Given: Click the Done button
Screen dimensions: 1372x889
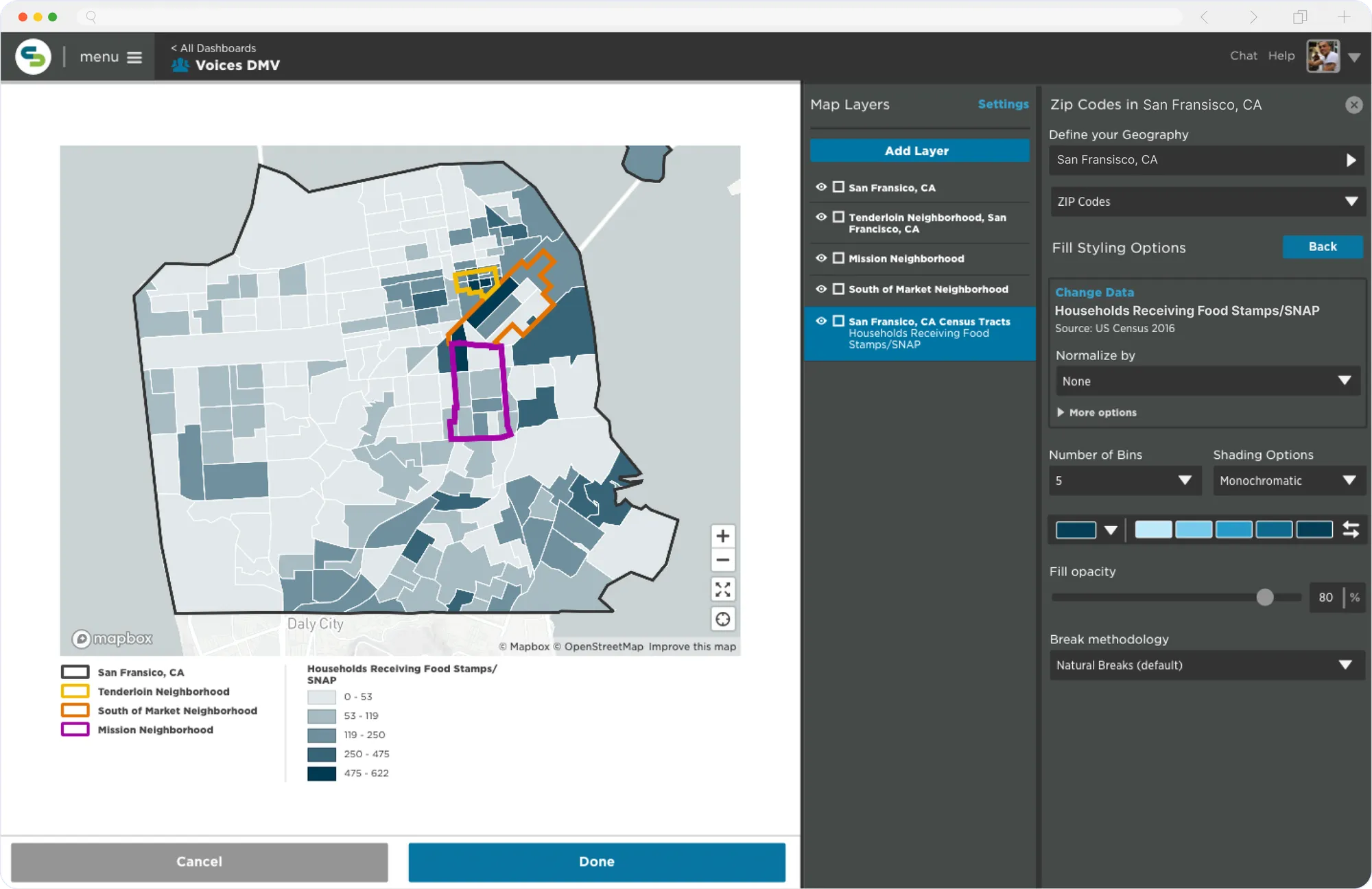Looking at the screenshot, I should click(x=596, y=862).
